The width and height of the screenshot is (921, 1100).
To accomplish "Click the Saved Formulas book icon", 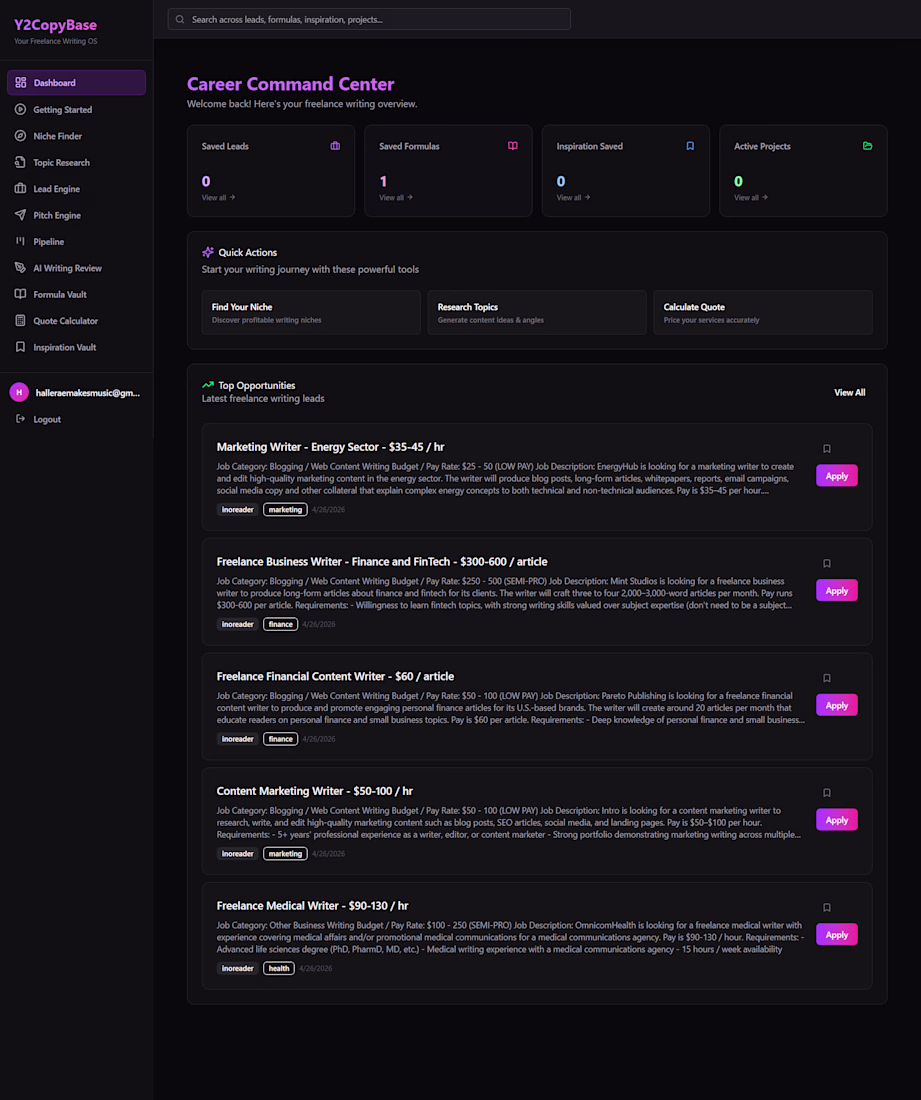I will [512, 146].
